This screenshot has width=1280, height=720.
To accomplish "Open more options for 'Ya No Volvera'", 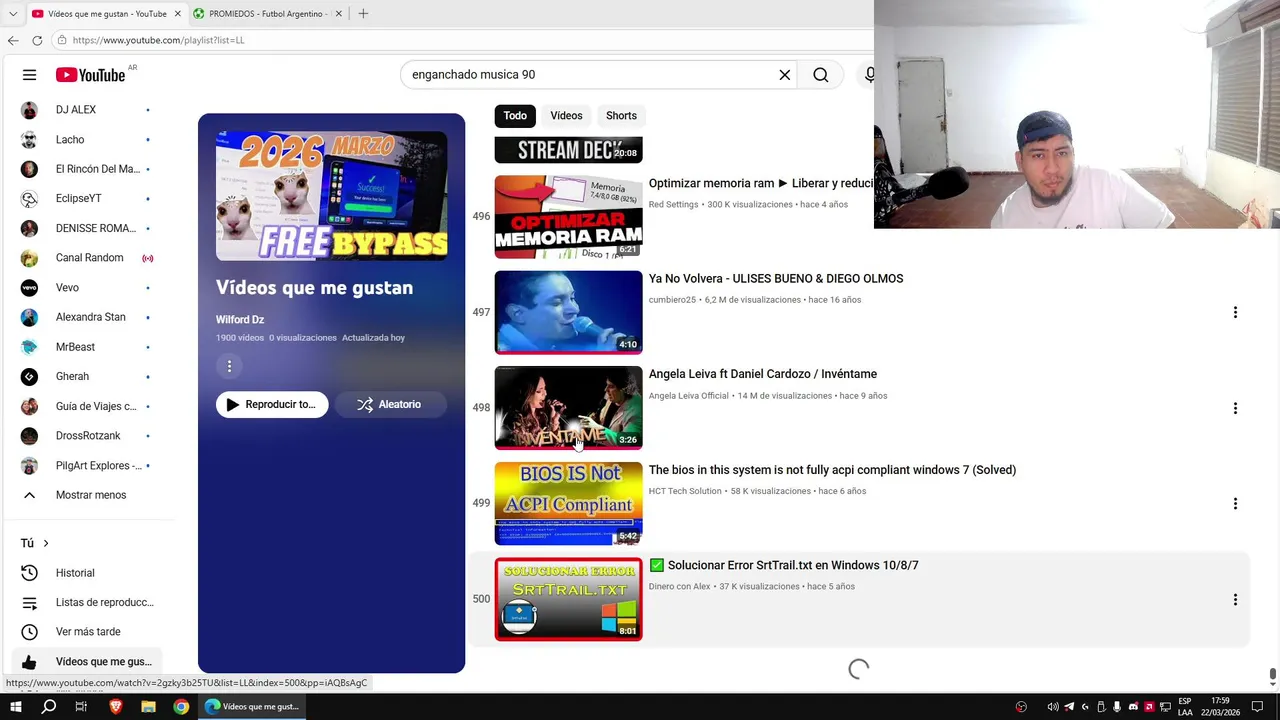I will pos(1235,313).
